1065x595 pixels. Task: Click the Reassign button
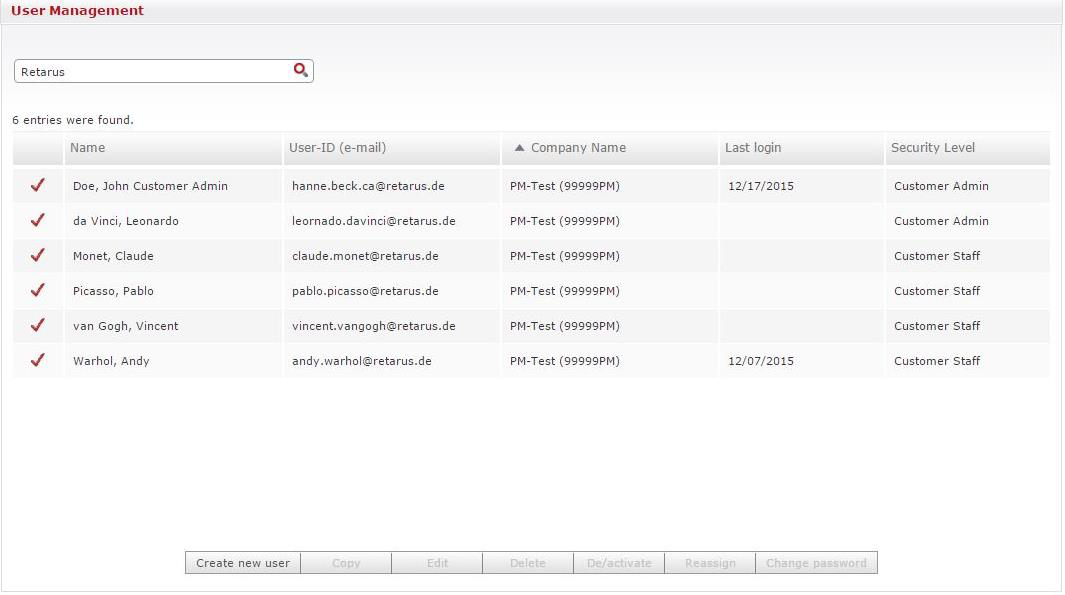click(710, 563)
